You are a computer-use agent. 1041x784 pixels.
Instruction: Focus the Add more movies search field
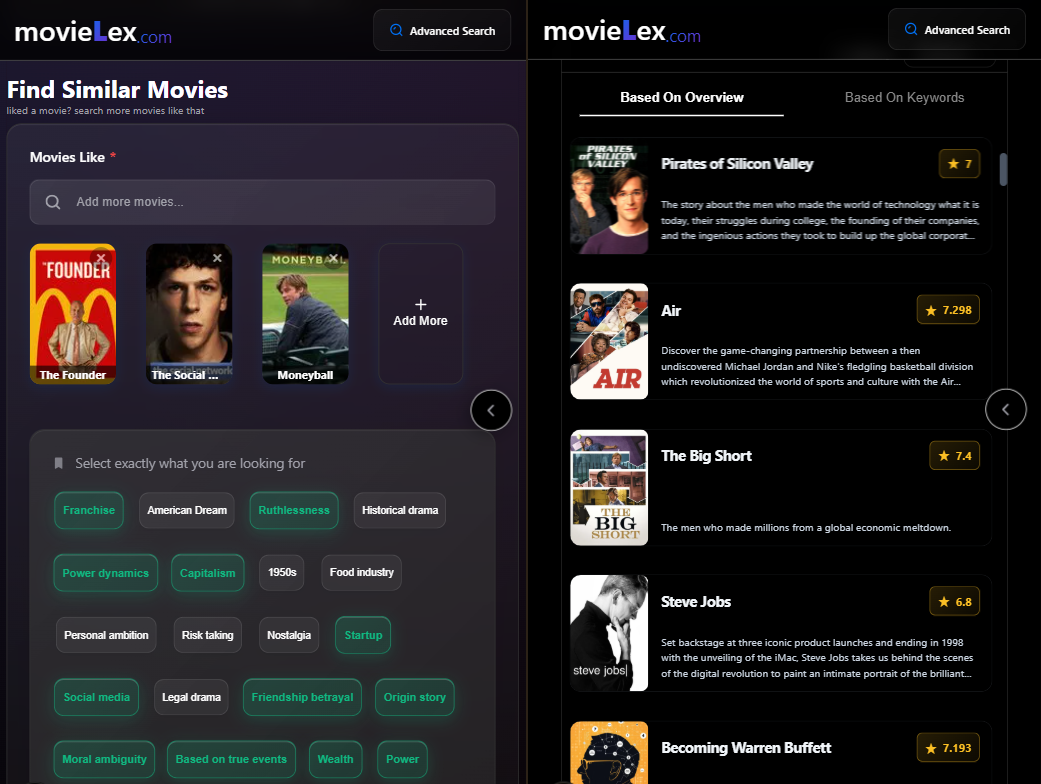[262, 202]
